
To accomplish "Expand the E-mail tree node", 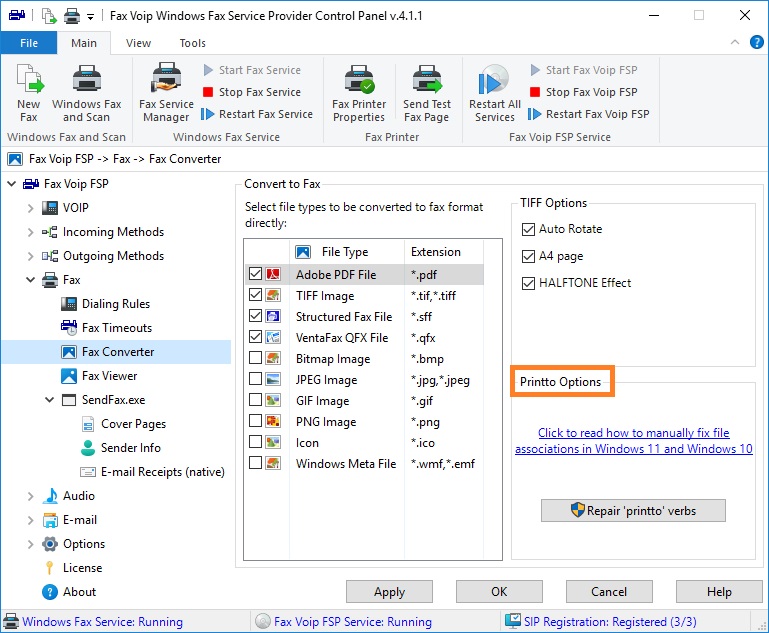I will coord(30,520).
